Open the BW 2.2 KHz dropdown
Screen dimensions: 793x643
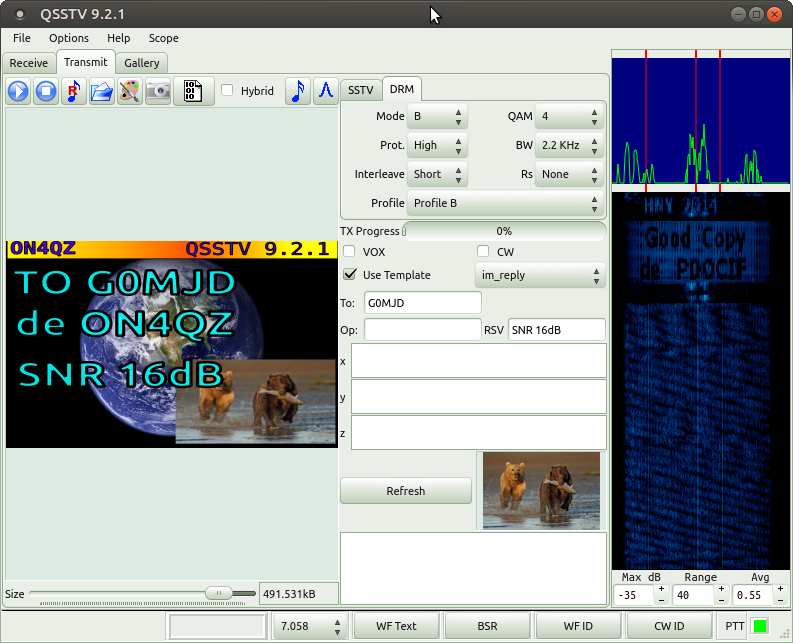coord(570,145)
